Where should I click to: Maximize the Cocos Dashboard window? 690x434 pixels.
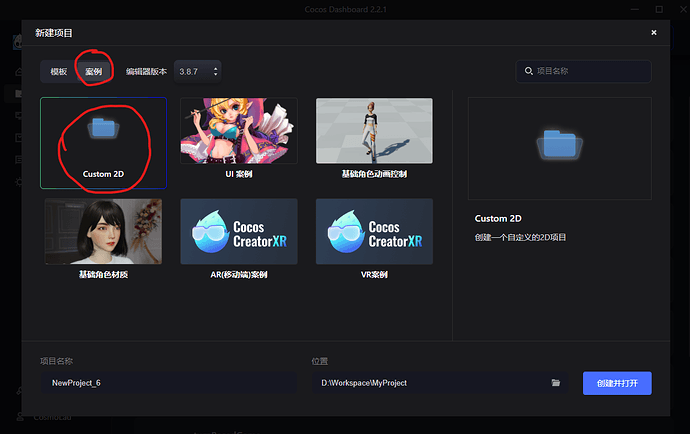pos(659,9)
